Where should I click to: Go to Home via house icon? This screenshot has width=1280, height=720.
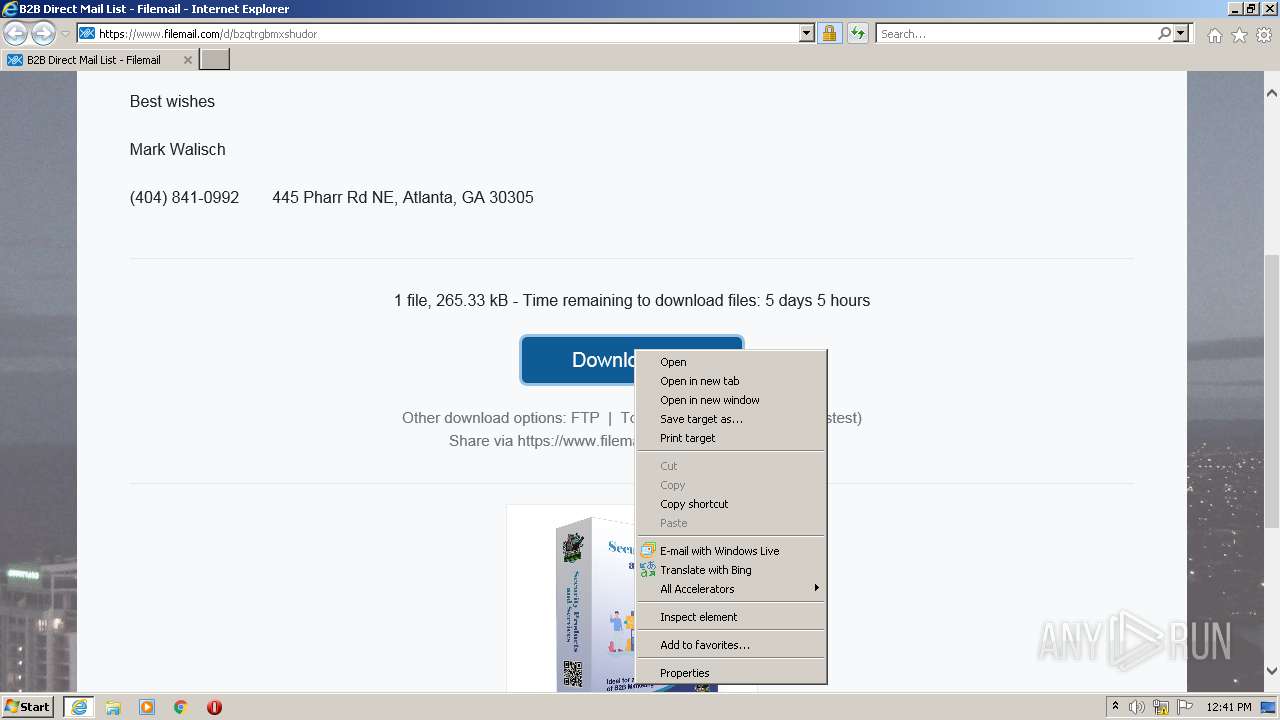click(1214, 35)
